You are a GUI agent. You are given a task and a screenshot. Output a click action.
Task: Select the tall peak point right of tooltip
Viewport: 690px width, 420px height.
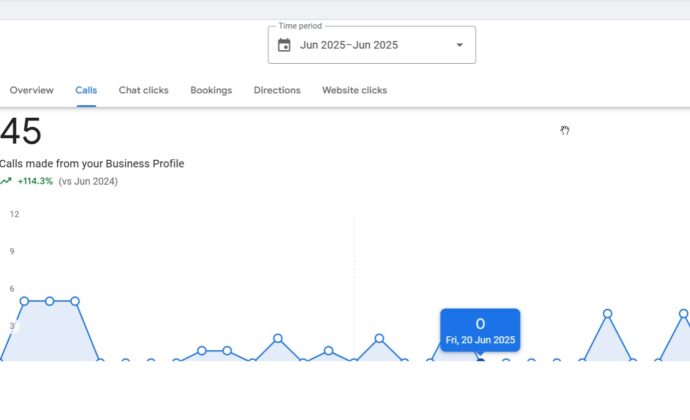[x=608, y=313]
